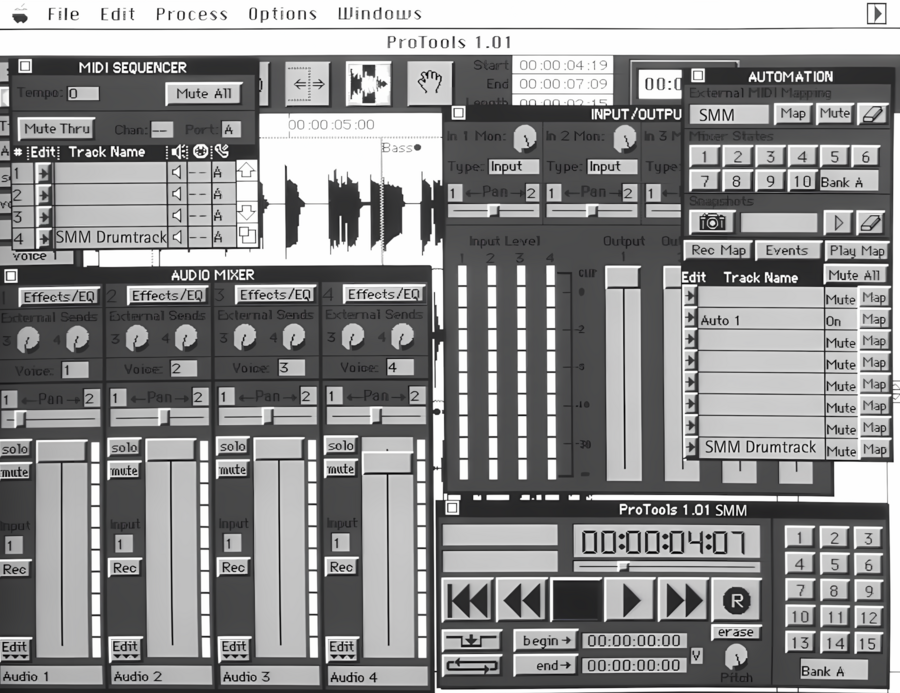Toggle mute on Audio 4 channel
The image size is (900, 693).
[x=340, y=469]
